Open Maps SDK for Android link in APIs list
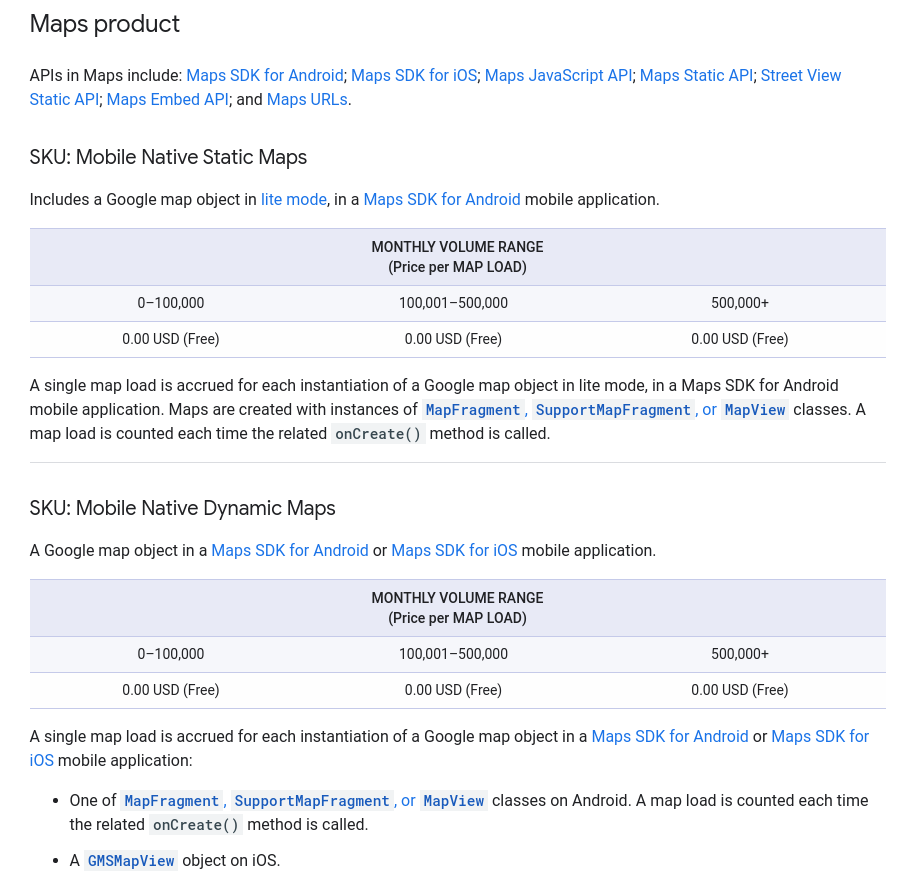The image size is (911, 881). pos(265,76)
